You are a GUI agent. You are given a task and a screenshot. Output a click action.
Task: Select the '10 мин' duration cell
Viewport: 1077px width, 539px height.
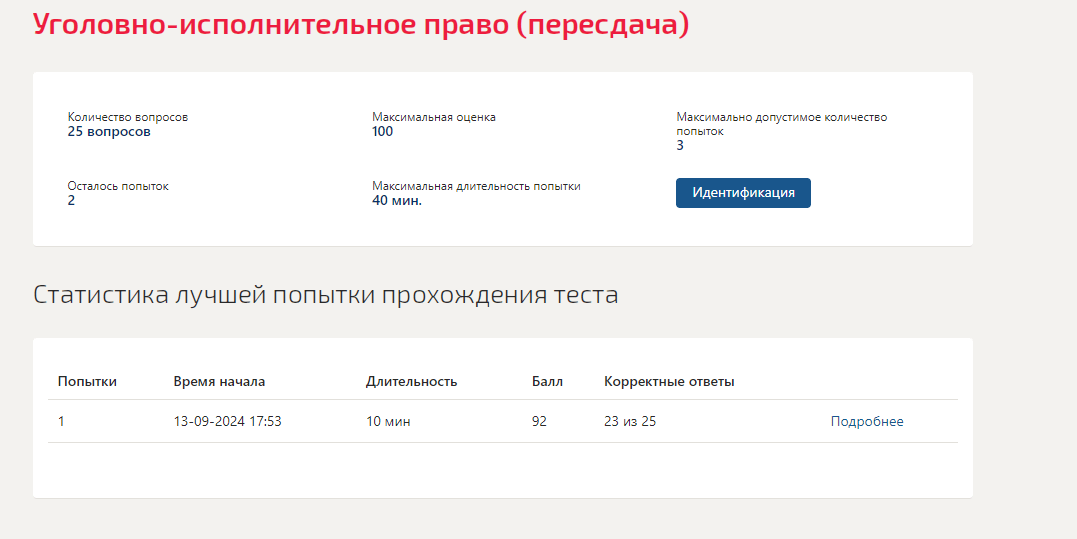[x=388, y=422]
